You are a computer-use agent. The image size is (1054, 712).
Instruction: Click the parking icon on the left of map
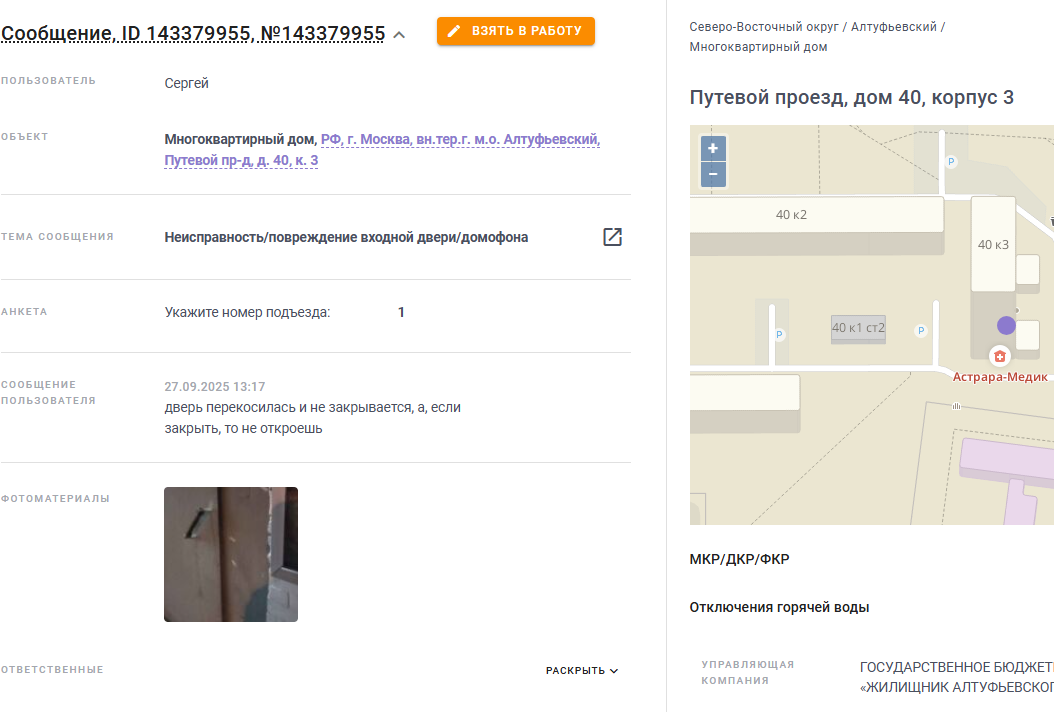point(779,334)
